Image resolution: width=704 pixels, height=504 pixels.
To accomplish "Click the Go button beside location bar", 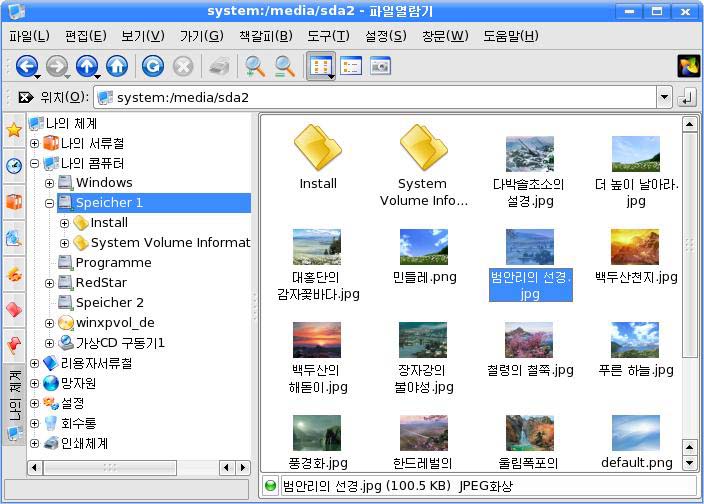I will pos(687,97).
